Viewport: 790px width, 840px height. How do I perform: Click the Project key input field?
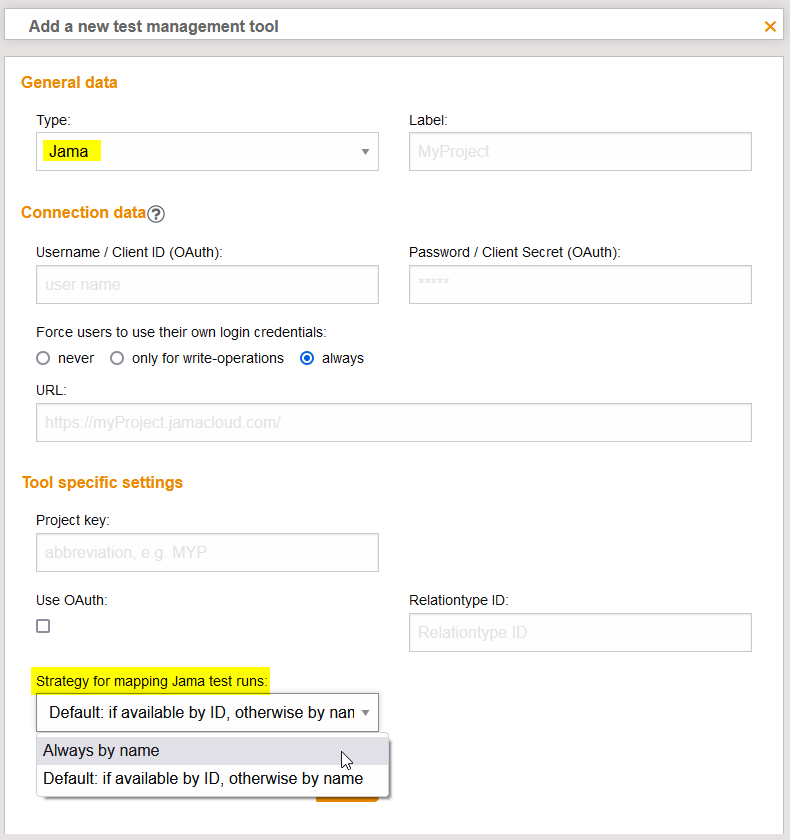(x=207, y=553)
